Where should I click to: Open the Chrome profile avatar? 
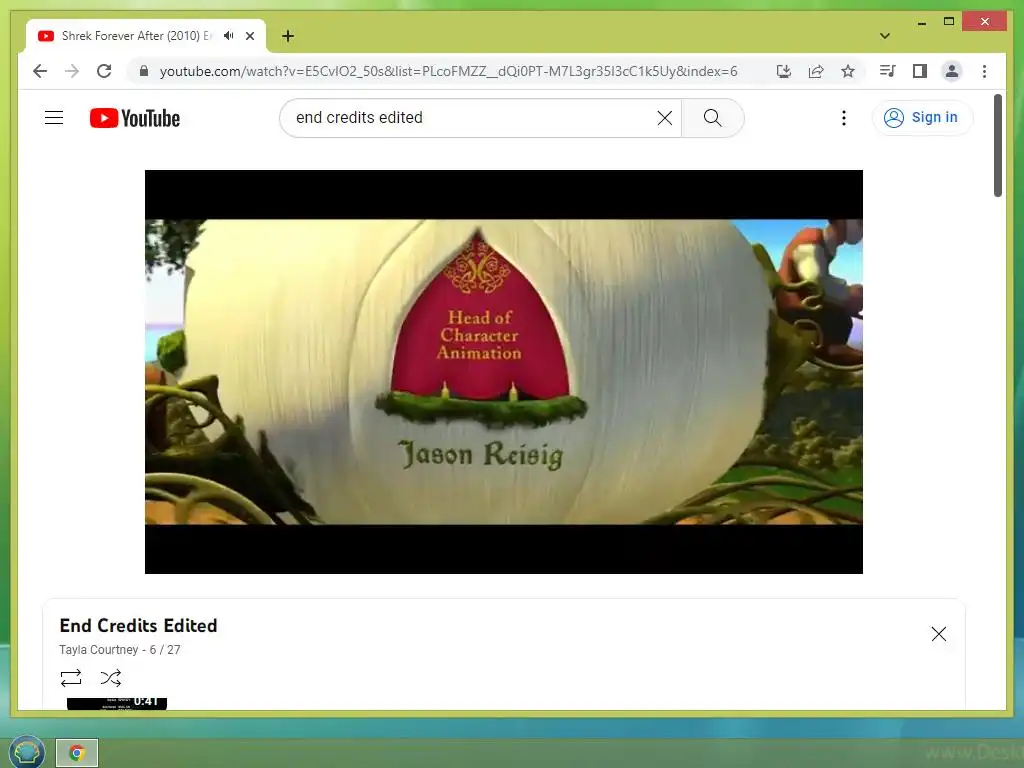(x=952, y=71)
